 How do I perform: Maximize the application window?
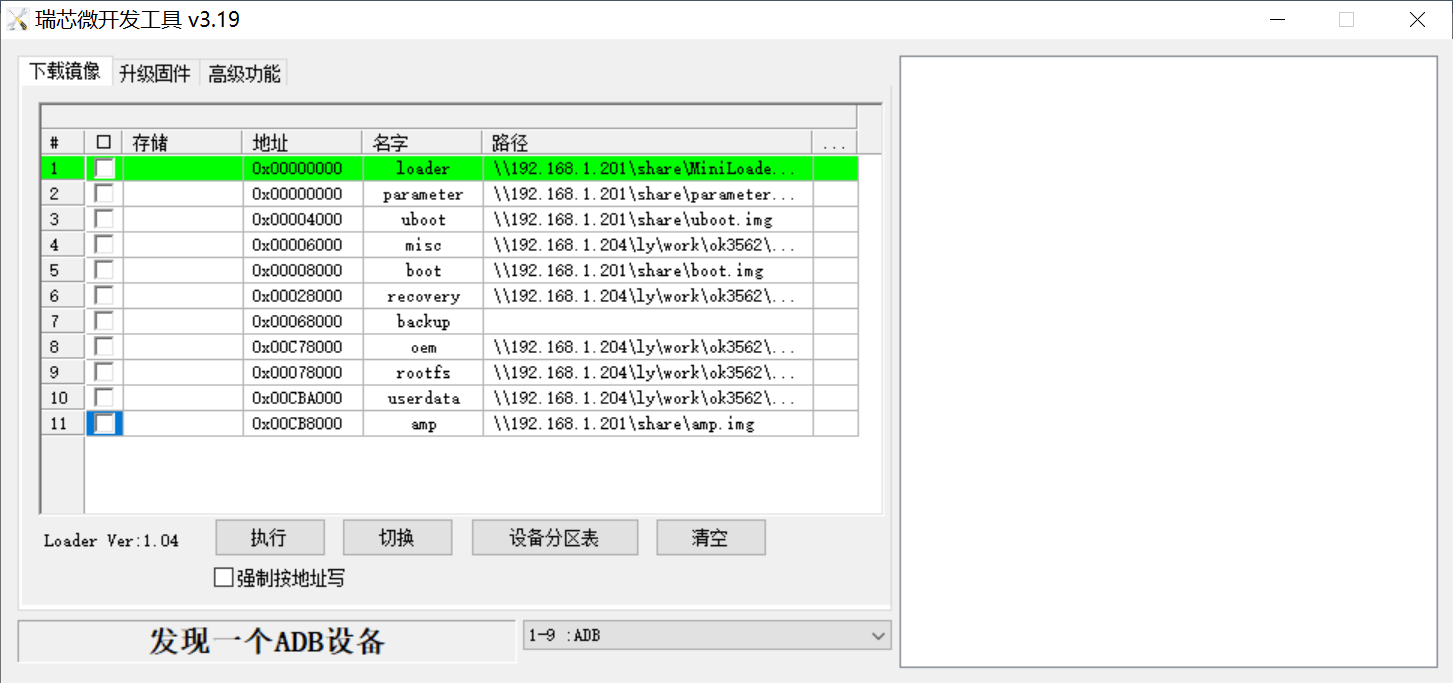point(1346,19)
